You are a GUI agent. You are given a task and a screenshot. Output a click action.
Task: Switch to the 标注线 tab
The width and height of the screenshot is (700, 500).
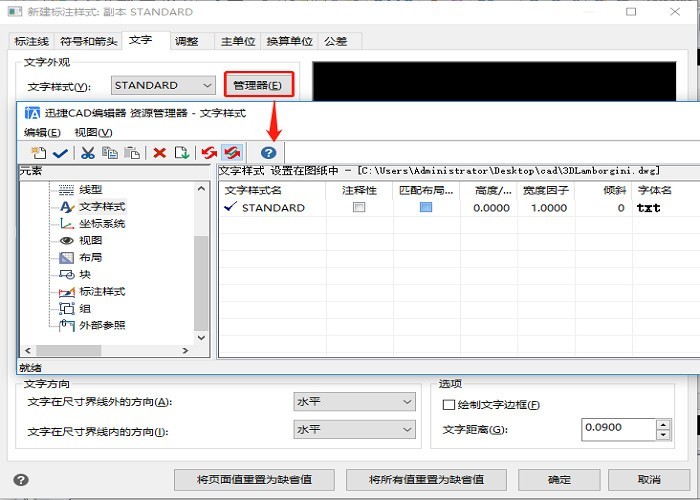[31, 42]
